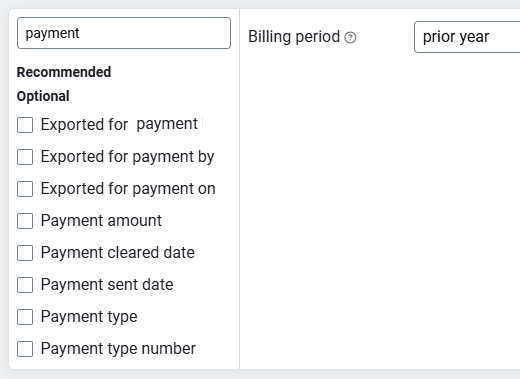Enable the Exported for payment by checkbox
The image size is (520, 379).
click(25, 157)
